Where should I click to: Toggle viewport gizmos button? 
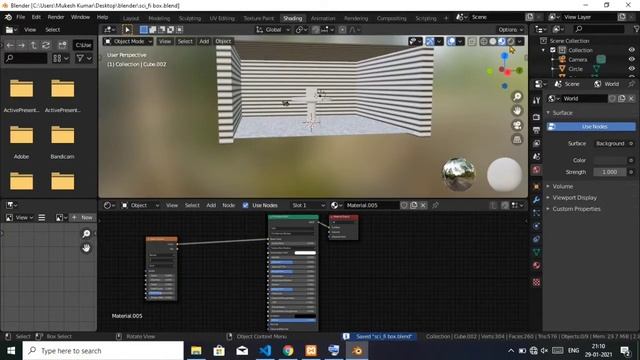(x=430, y=41)
